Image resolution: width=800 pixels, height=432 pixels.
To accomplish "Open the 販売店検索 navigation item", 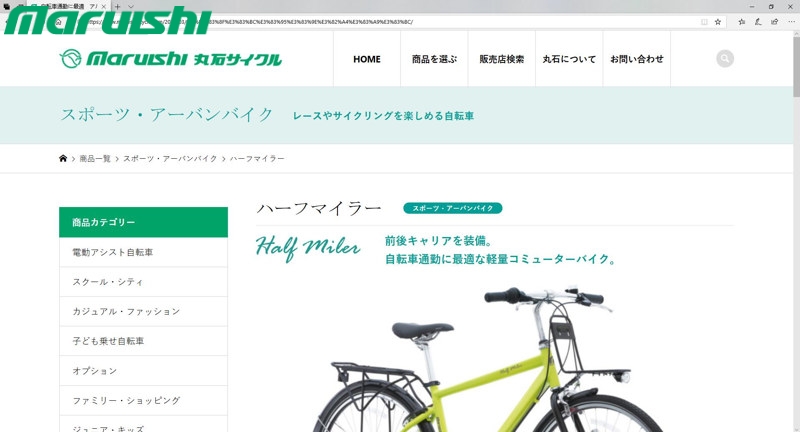I will tap(502, 59).
